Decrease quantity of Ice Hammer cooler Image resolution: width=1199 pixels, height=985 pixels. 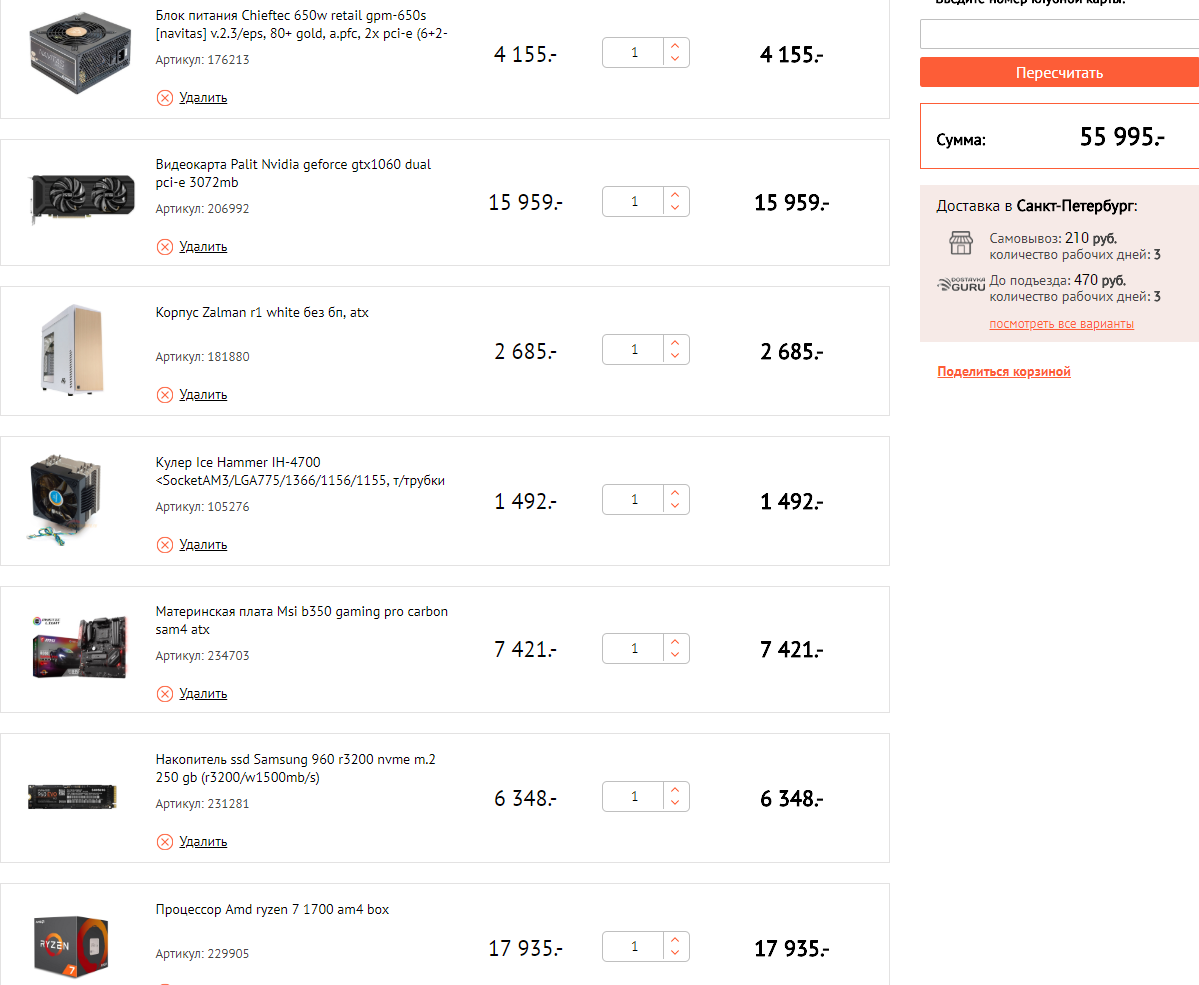[x=675, y=506]
